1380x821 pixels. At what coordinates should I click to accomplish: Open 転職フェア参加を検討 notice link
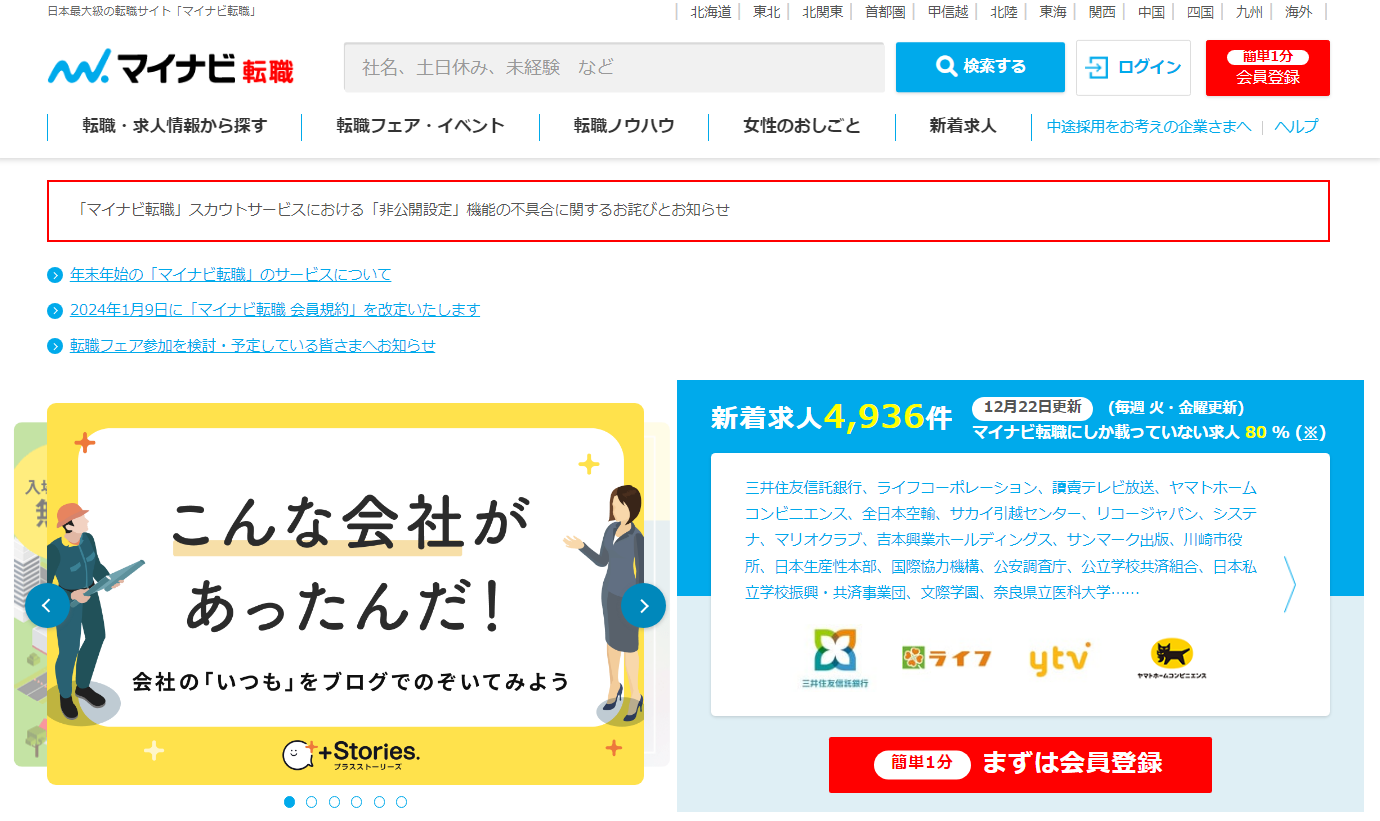[x=253, y=346]
